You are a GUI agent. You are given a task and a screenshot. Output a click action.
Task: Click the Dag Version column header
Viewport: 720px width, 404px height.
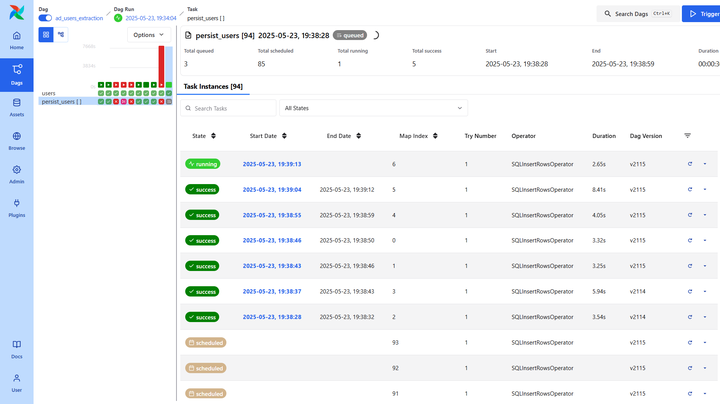coord(646,136)
